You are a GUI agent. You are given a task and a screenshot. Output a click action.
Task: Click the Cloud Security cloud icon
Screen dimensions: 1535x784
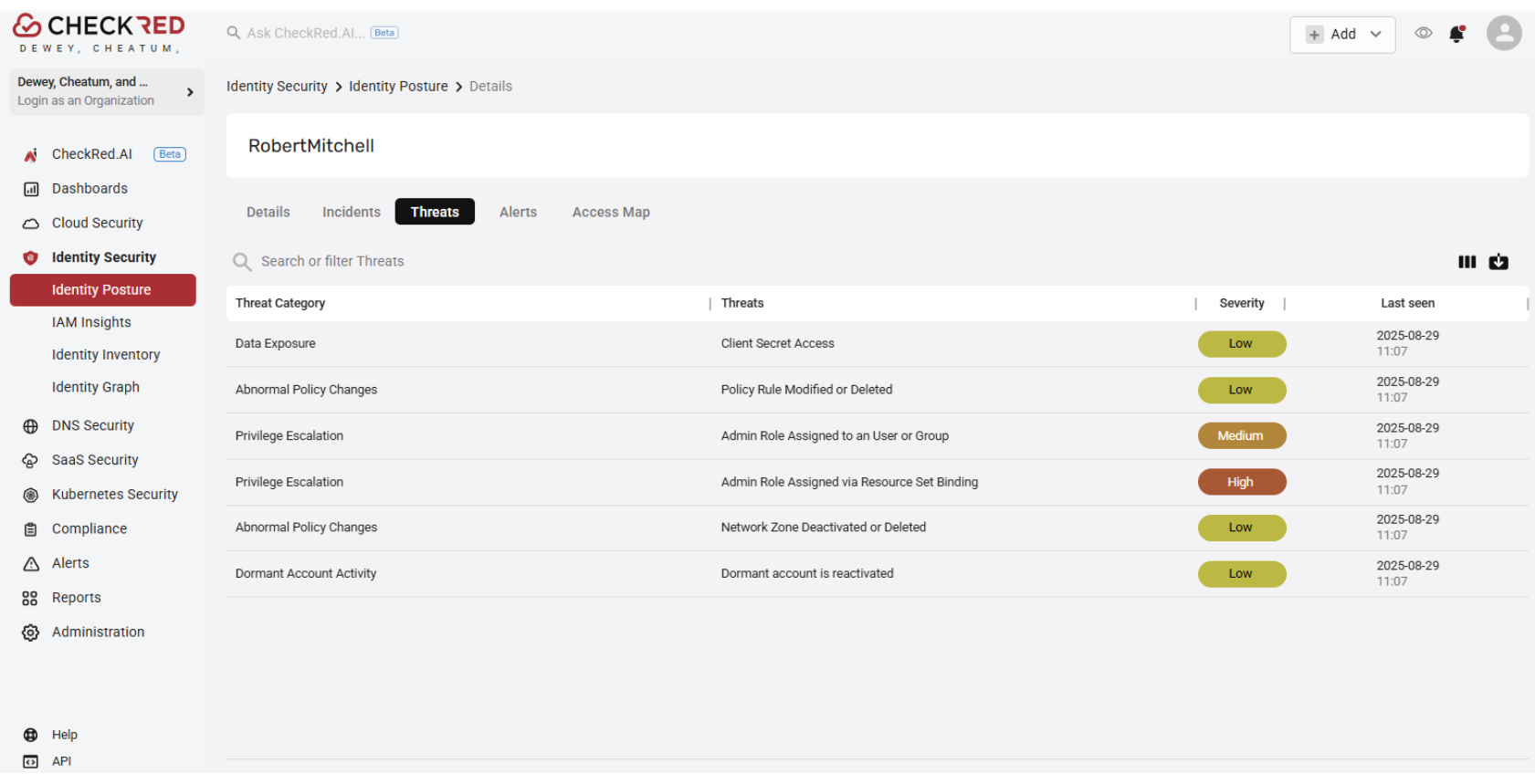31,224
